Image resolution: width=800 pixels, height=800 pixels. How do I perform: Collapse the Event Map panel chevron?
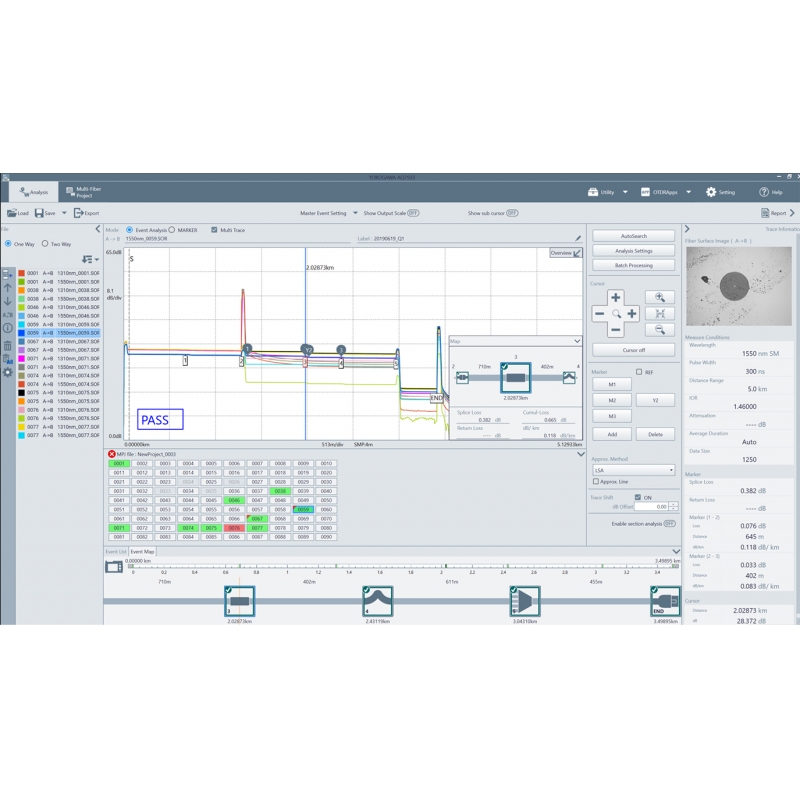click(x=676, y=552)
